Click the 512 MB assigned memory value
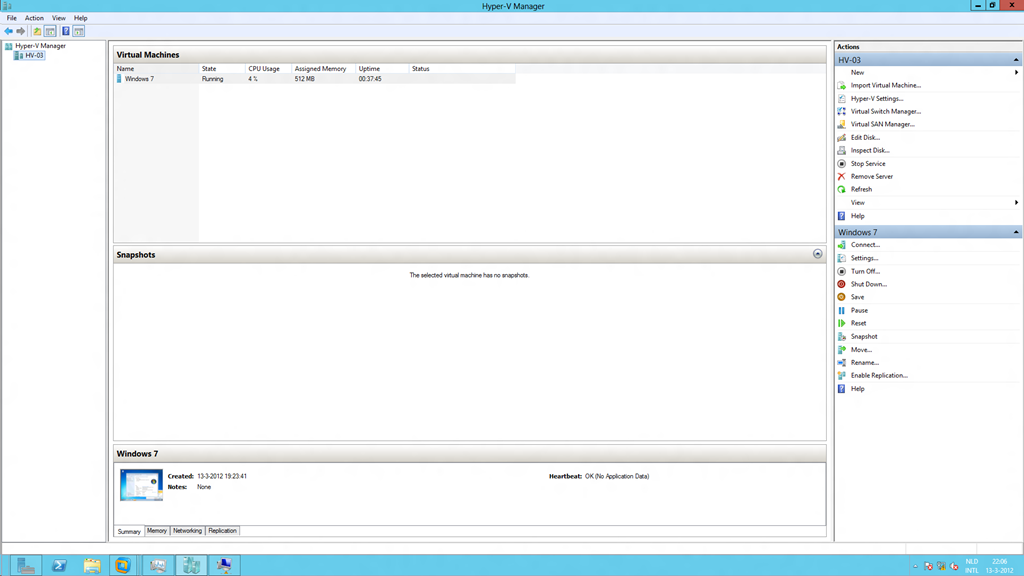The width and height of the screenshot is (1024, 576). (x=304, y=79)
